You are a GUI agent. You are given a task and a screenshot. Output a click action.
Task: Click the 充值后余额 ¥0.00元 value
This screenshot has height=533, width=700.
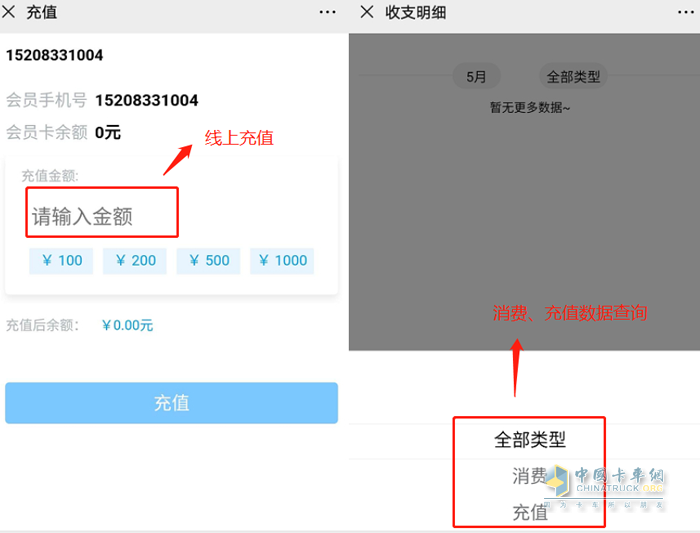127,325
